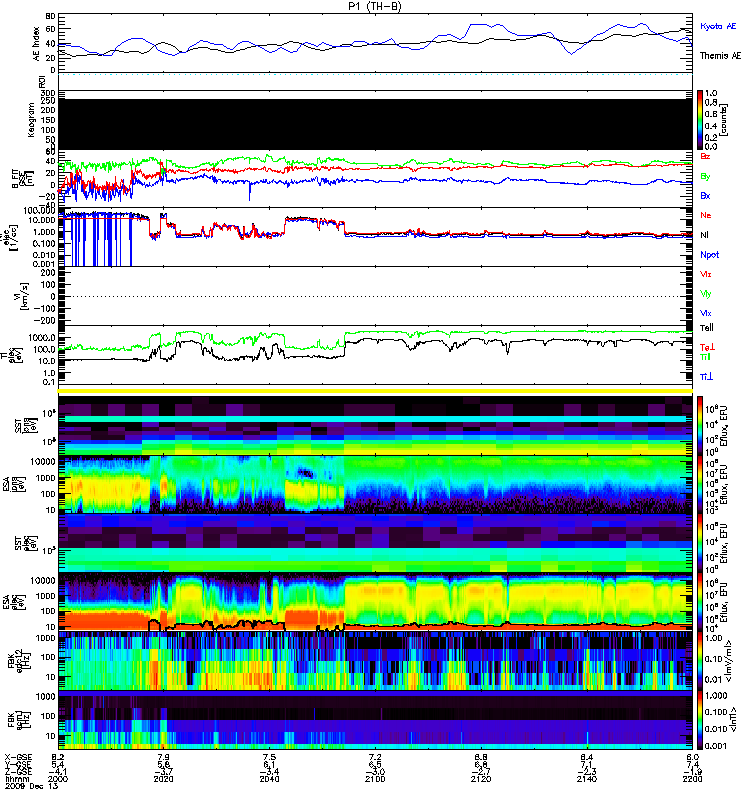Select the Themis AE legend label
The image size is (750, 800).
tap(720, 56)
